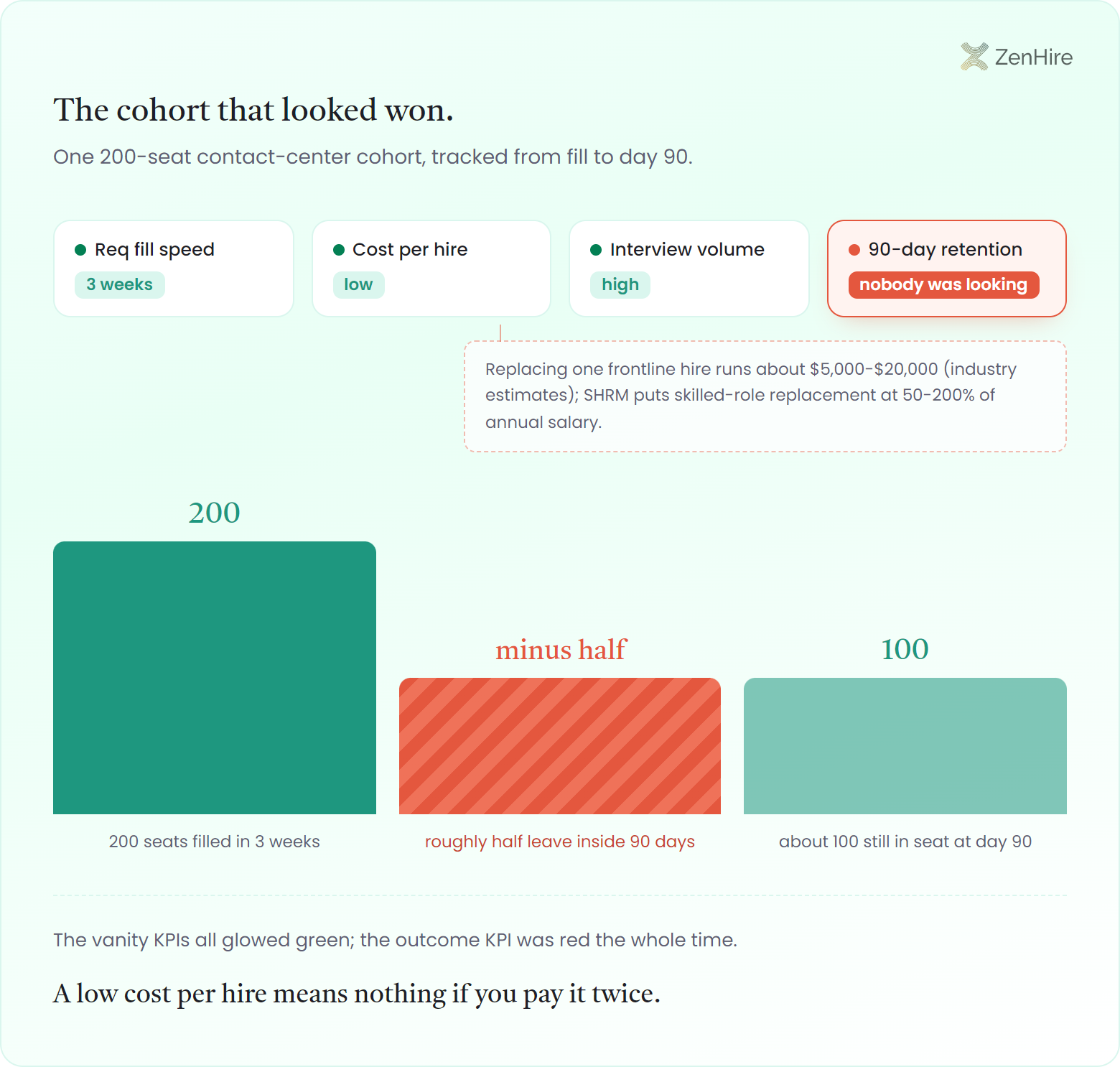Select the '3 weeks' badge
The width and height of the screenshot is (1120, 1067).
click(120, 284)
